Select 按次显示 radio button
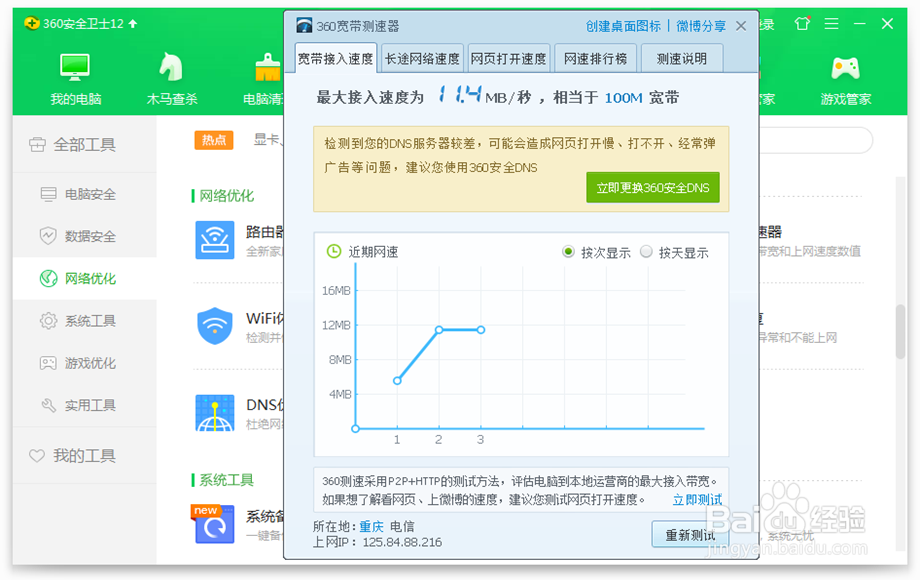Viewport: 920px width, 580px height. [x=568, y=252]
